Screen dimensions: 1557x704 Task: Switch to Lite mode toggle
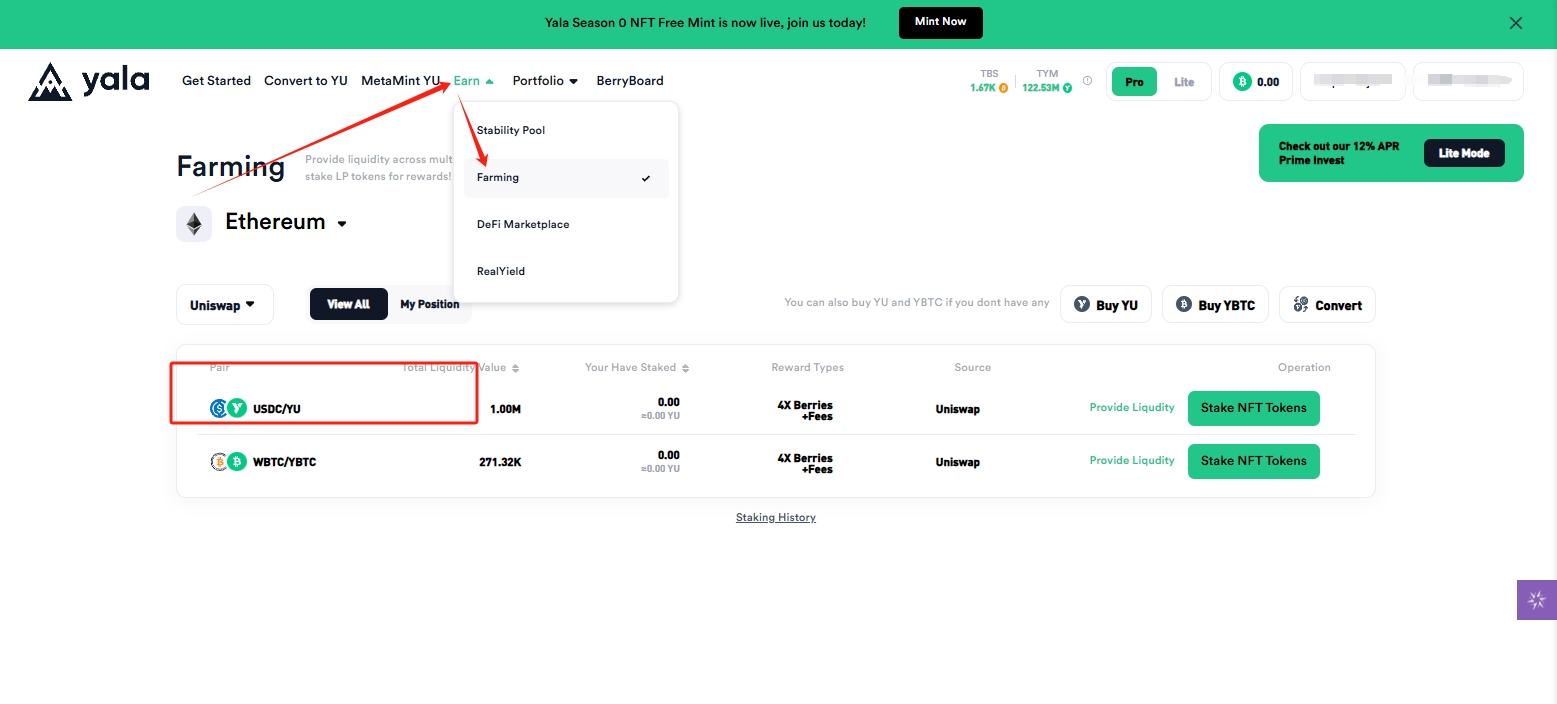(x=1184, y=82)
